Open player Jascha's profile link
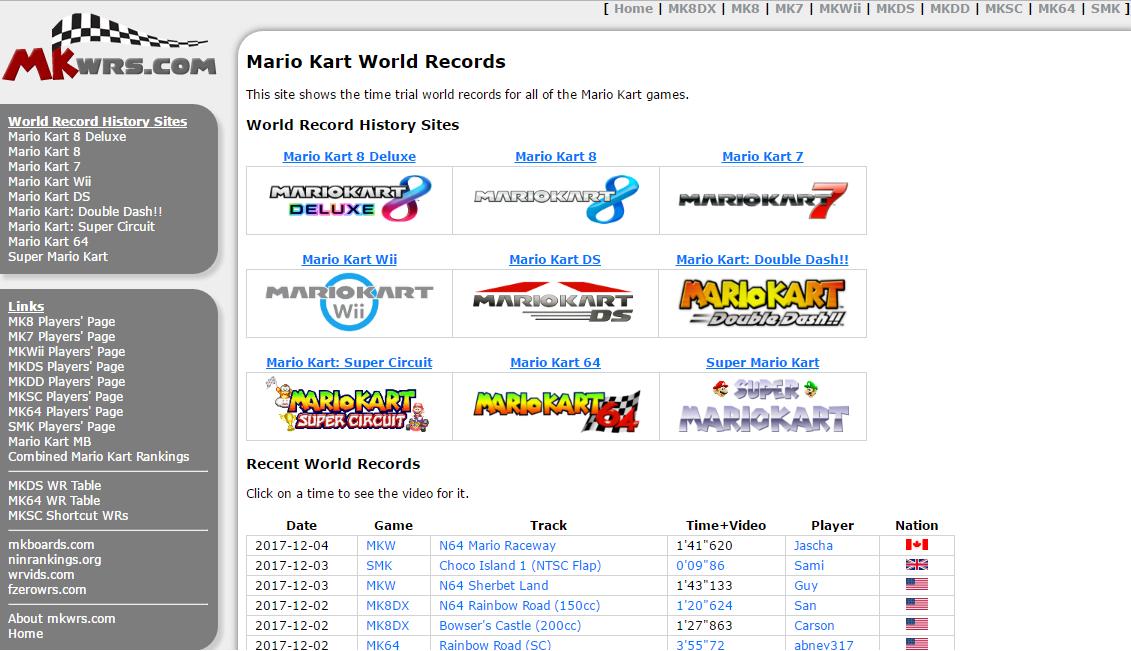Image resolution: width=1131 pixels, height=651 pixels. [814, 546]
